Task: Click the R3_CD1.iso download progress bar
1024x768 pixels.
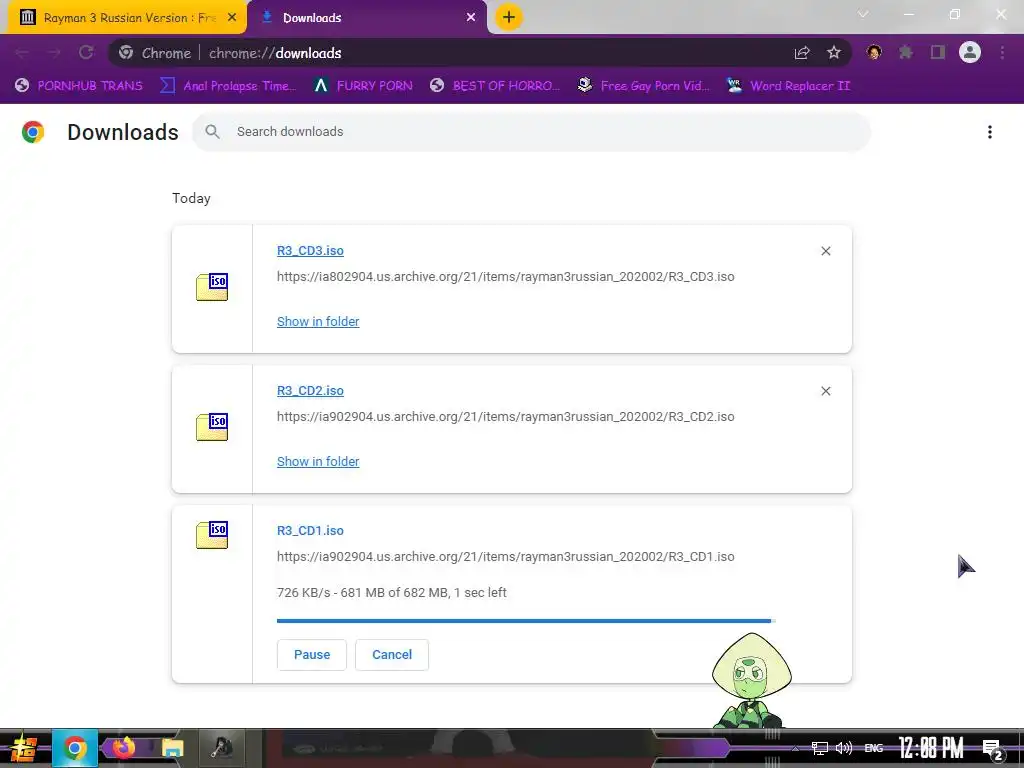Action: tap(526, 620)
